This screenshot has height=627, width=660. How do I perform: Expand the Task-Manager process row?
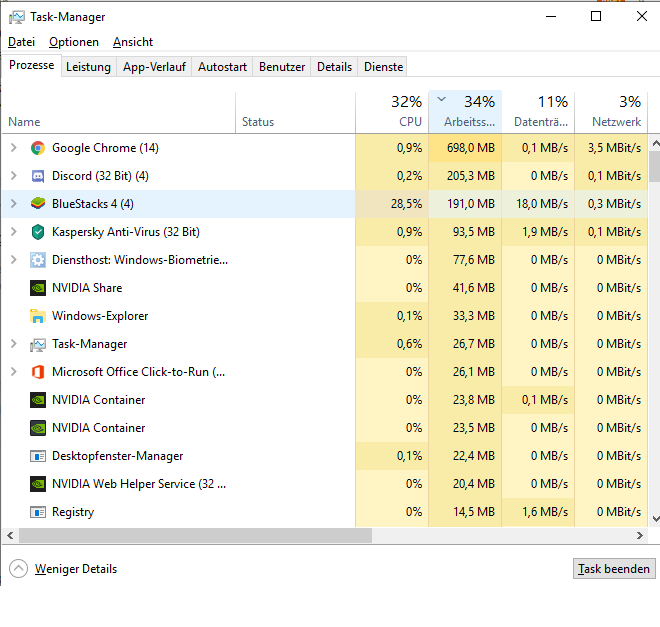click(13, 344)
